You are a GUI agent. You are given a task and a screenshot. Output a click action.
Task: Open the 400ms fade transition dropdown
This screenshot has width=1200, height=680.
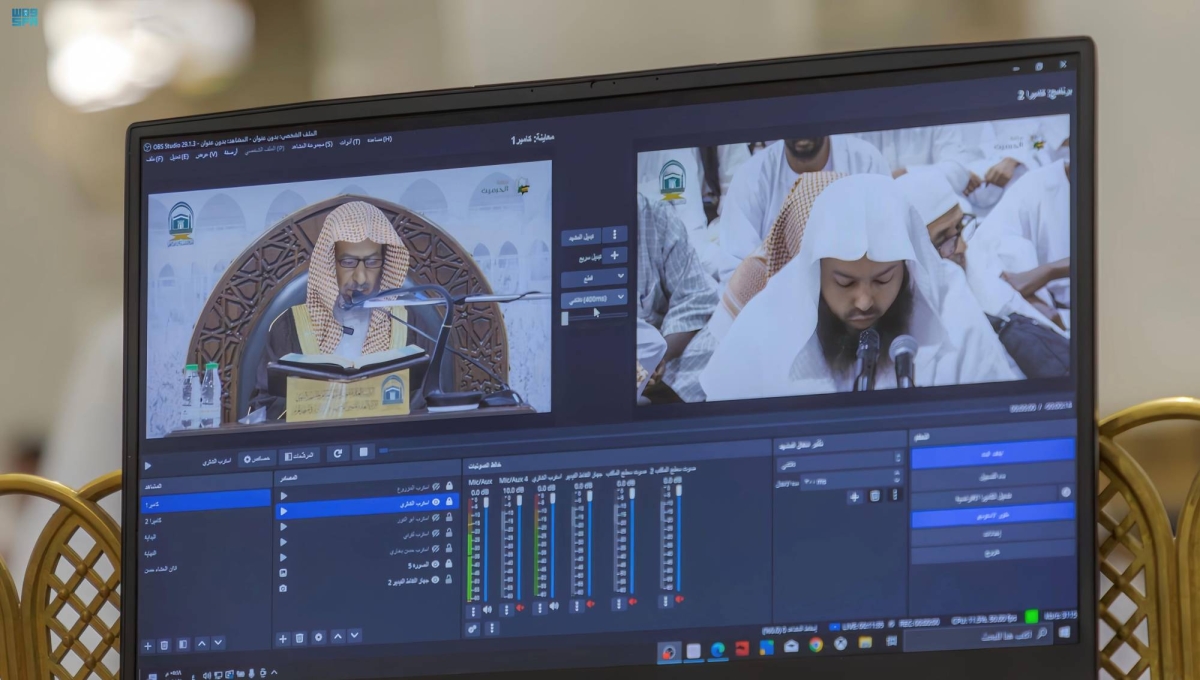click(x=594, y=298)
